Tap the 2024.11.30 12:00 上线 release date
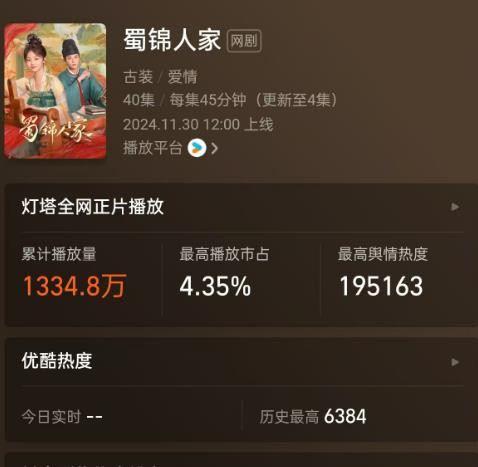 pos(198,125)
